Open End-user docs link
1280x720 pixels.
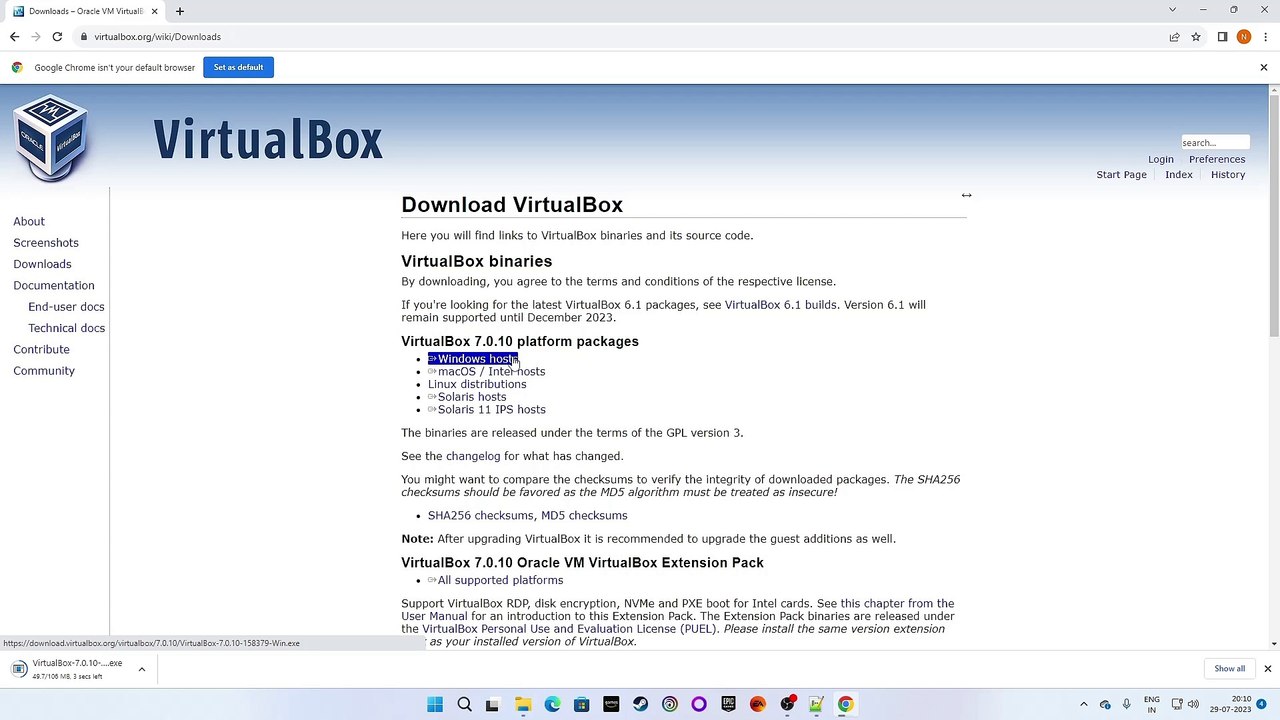(x=66, y=307)
